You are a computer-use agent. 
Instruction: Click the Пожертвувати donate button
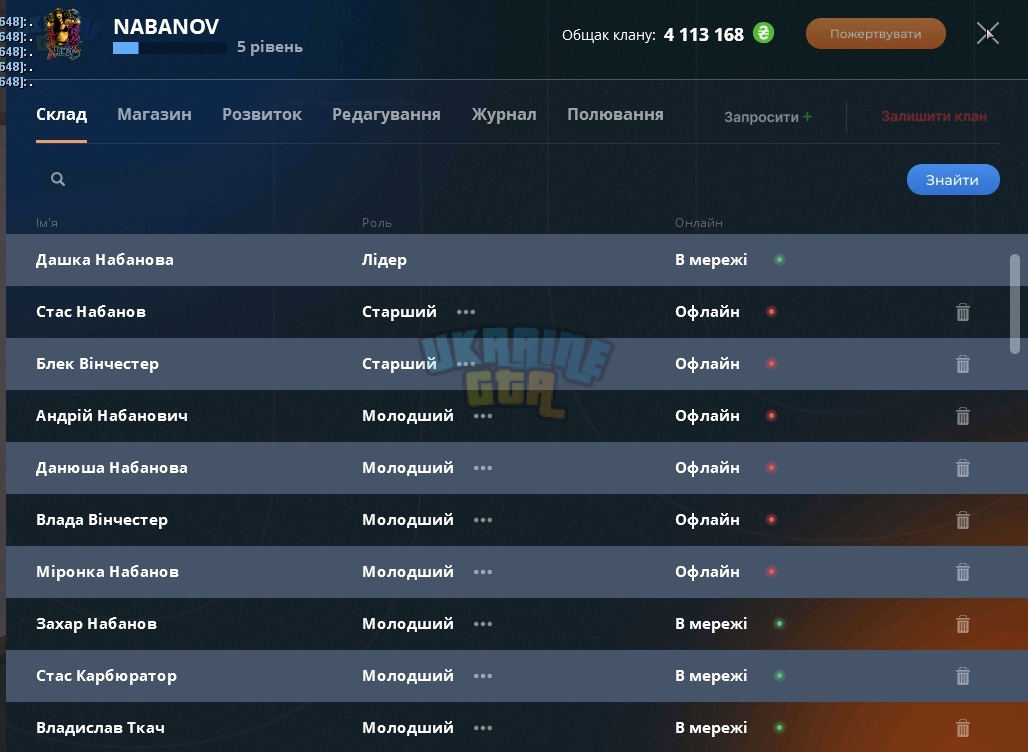875,33
